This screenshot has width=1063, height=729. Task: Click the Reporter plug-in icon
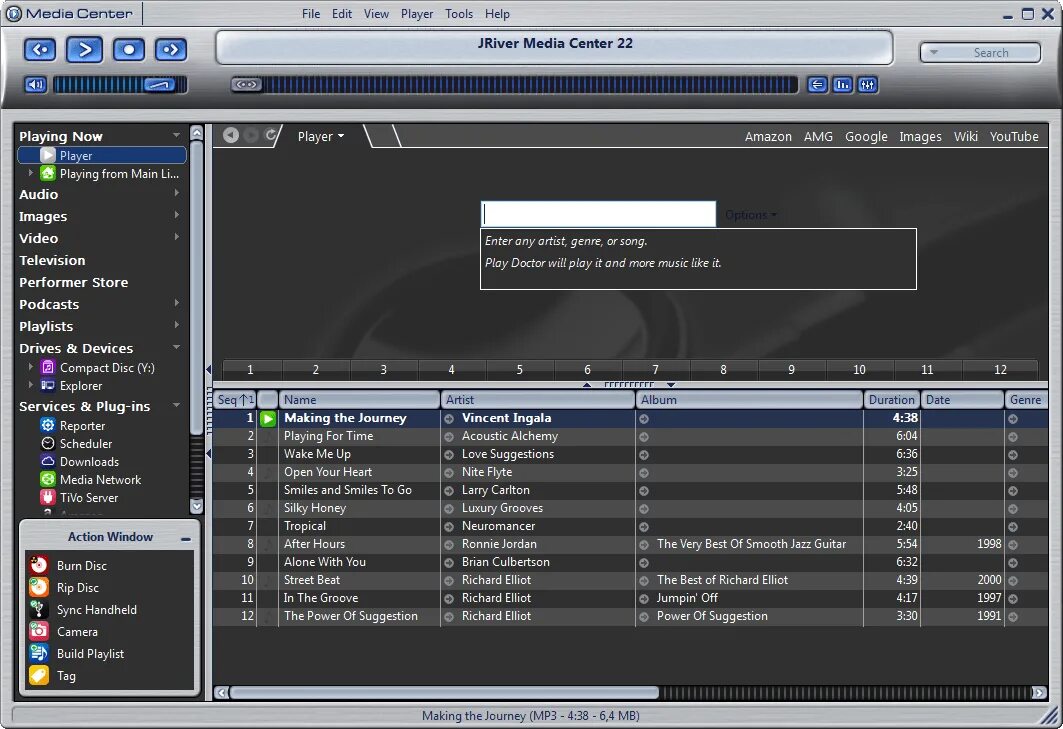(47, 425)
